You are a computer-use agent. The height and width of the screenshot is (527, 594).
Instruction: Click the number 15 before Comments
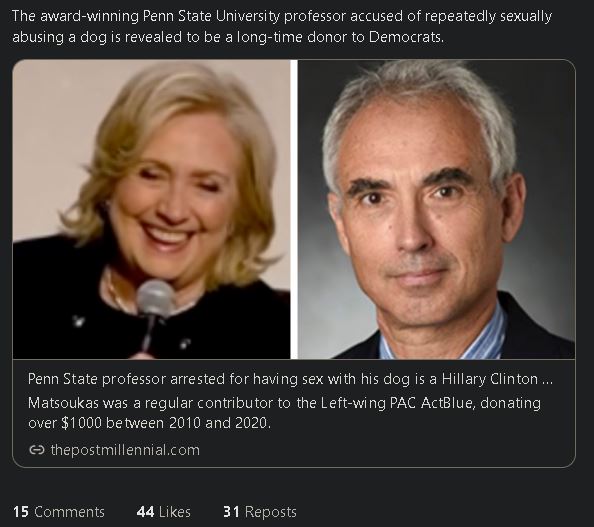tap(21, 511)
